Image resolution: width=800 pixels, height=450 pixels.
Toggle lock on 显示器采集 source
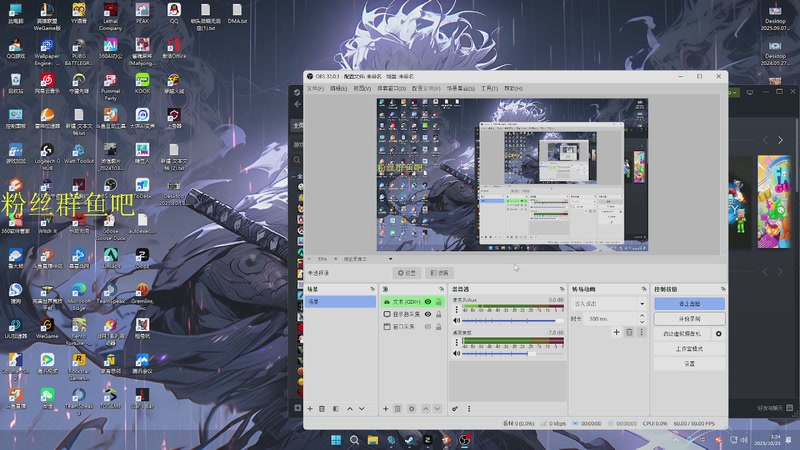pos(438,314)
